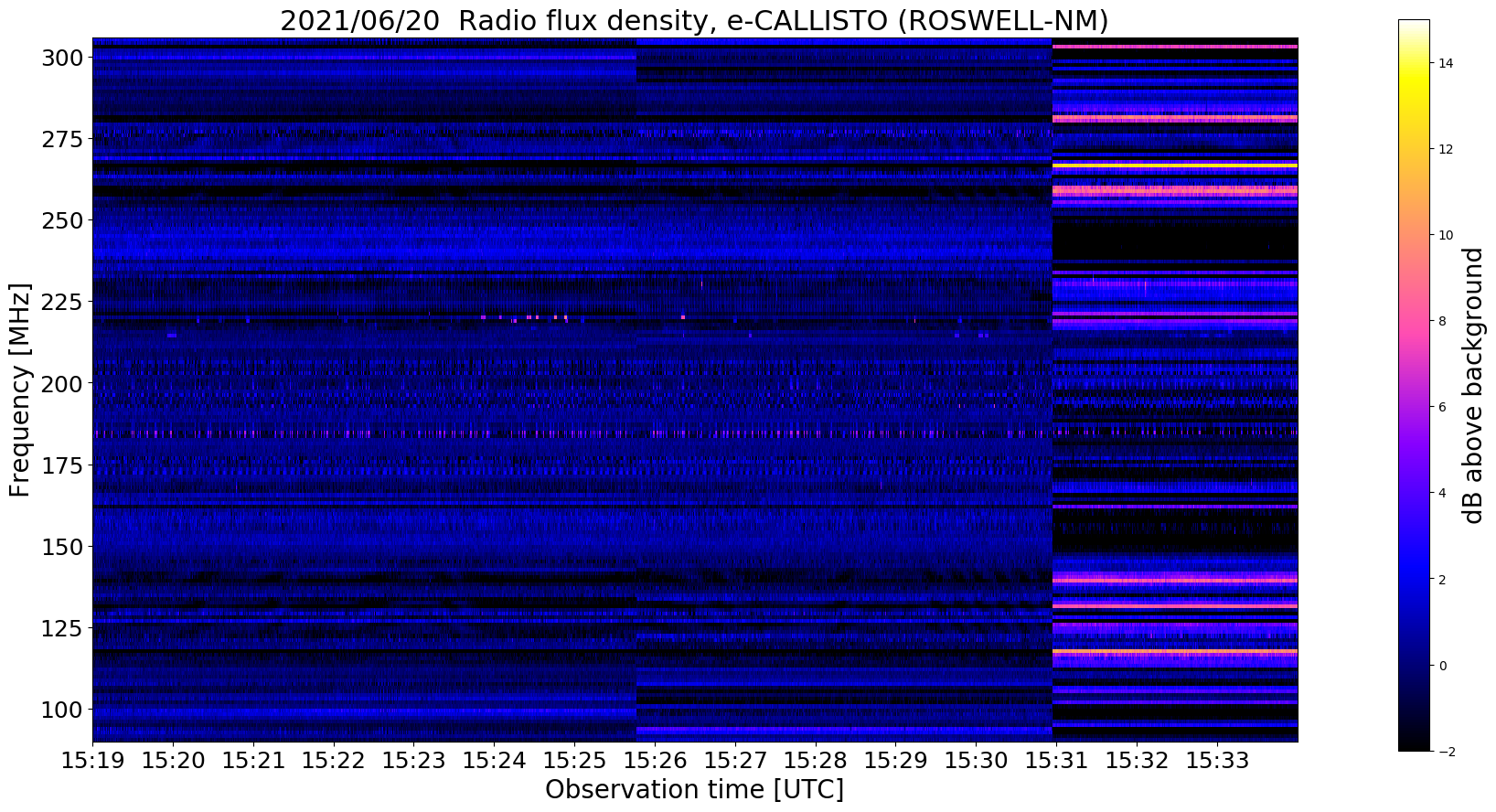The image size is (1496, 812).
Task: Click the 15:29 time tick label
Action: [x=896, y=761]
